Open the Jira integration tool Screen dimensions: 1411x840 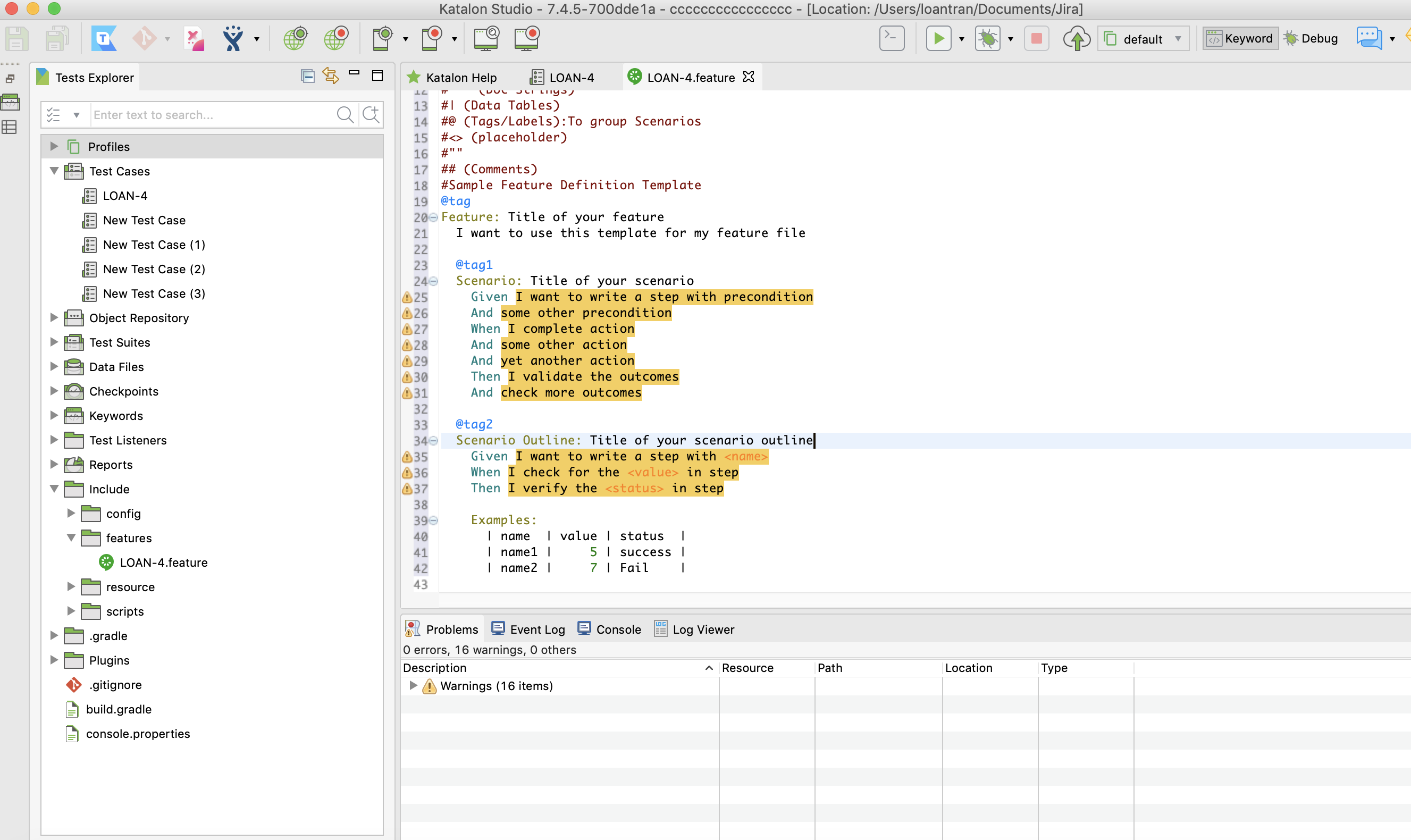(x=234, y=38)
